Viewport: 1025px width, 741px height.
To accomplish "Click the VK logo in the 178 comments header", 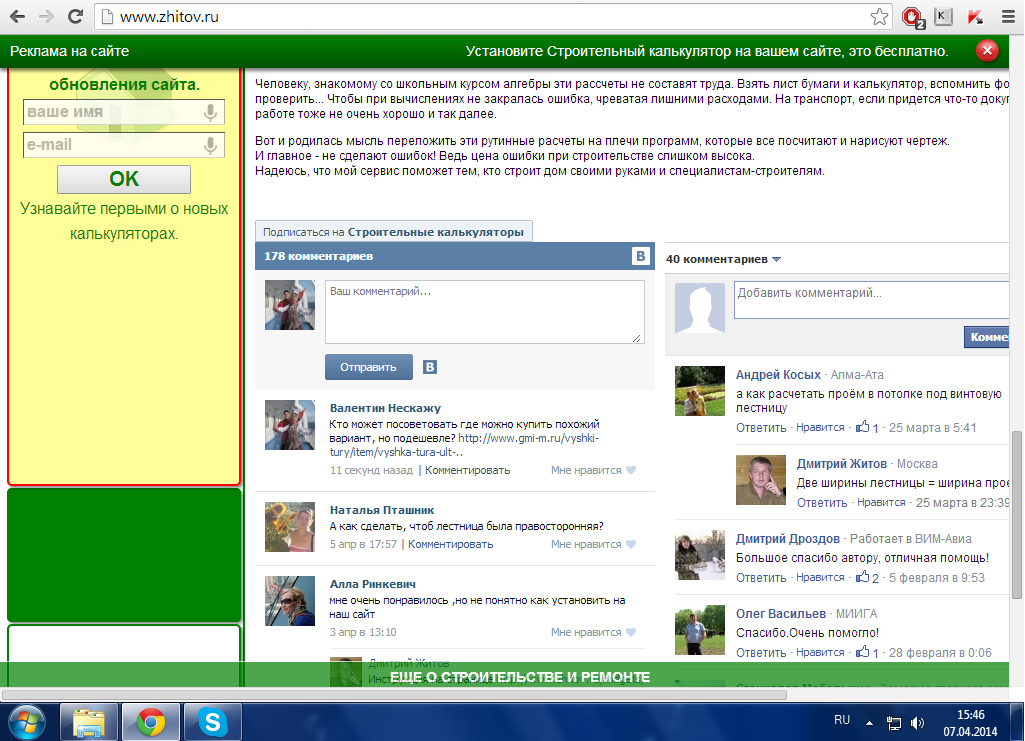I will click(x=641, y=256).
